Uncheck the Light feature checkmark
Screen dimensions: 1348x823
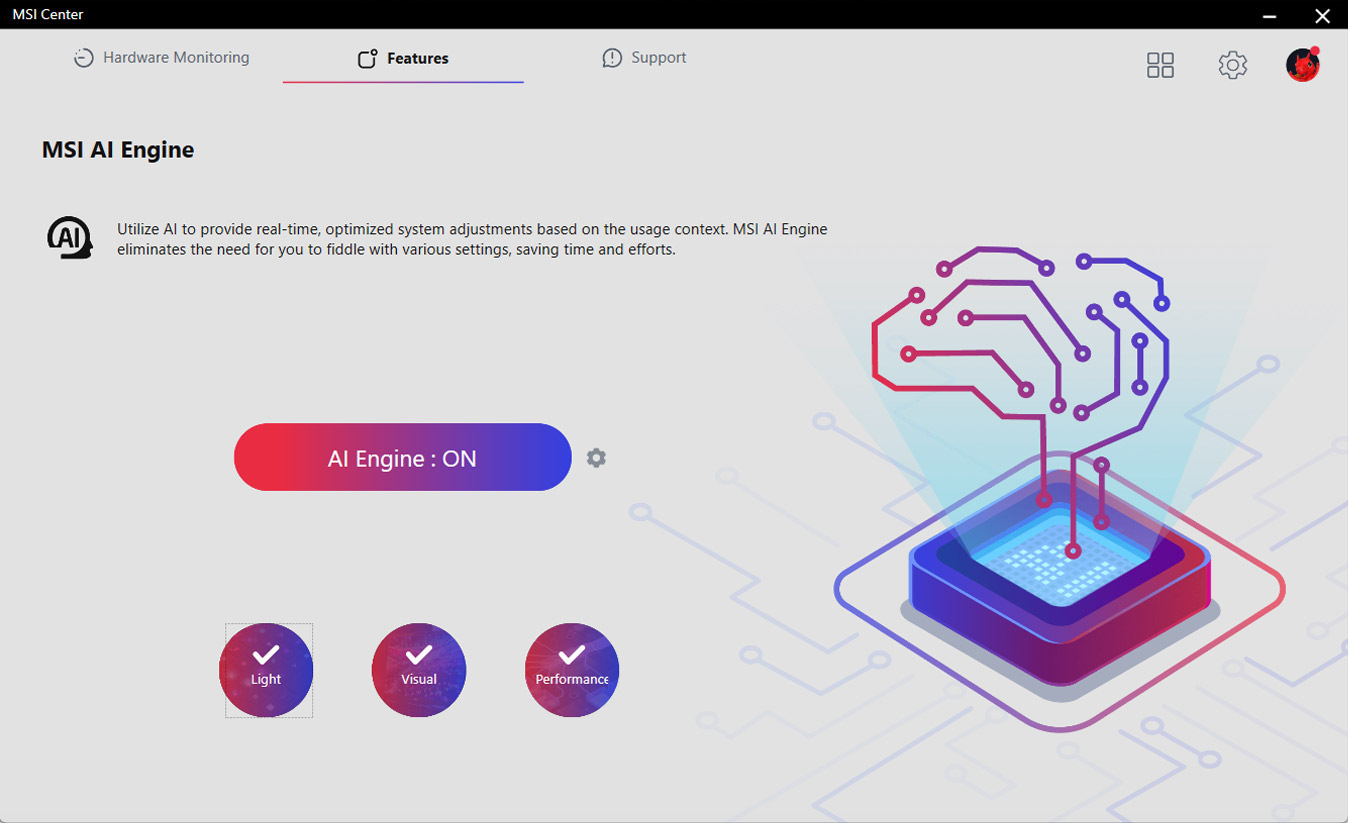pyautogui.click(x=266, y=656)
